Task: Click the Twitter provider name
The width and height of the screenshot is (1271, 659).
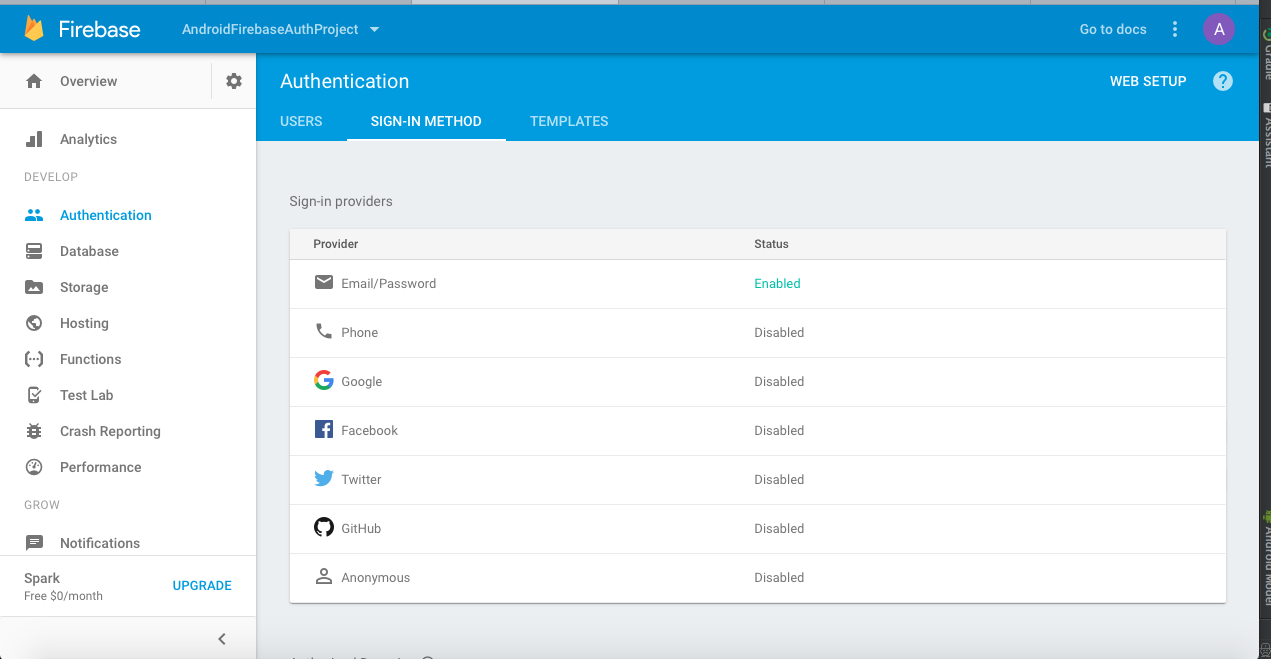Action: click(x=361, y=479)
